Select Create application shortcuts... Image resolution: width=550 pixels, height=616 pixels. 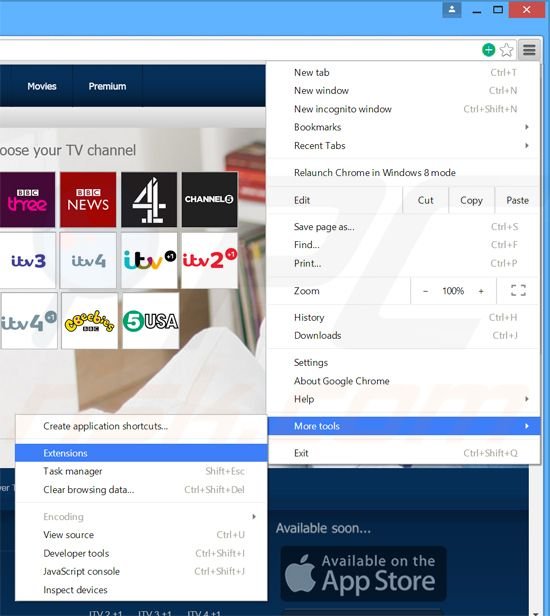click(141, 426)
